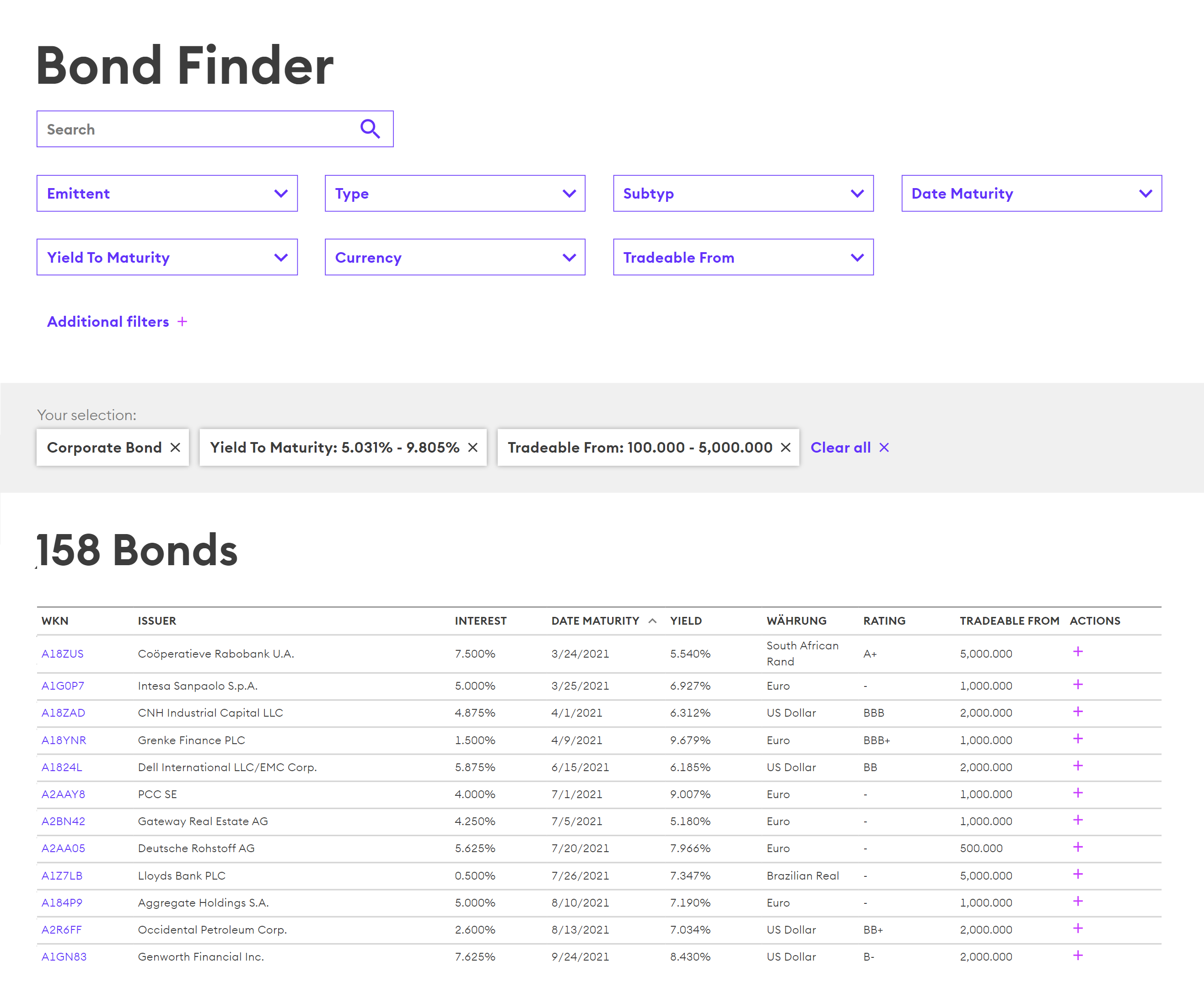Open bond link A2AAY8

click(63, 794)
